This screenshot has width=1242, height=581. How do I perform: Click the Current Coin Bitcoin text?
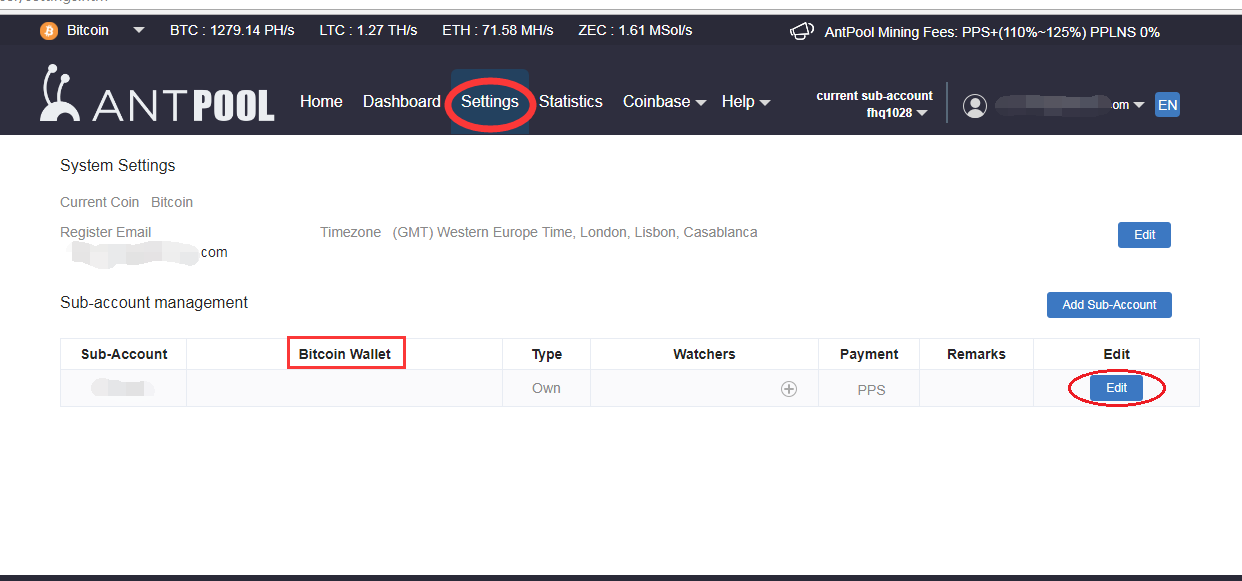(127, 202)
